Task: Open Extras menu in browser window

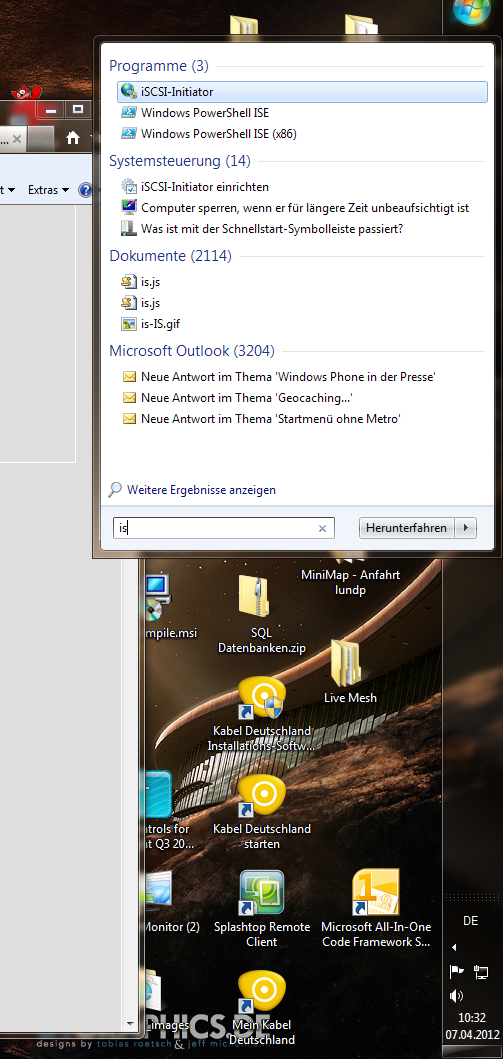Action: click(48, 190)
